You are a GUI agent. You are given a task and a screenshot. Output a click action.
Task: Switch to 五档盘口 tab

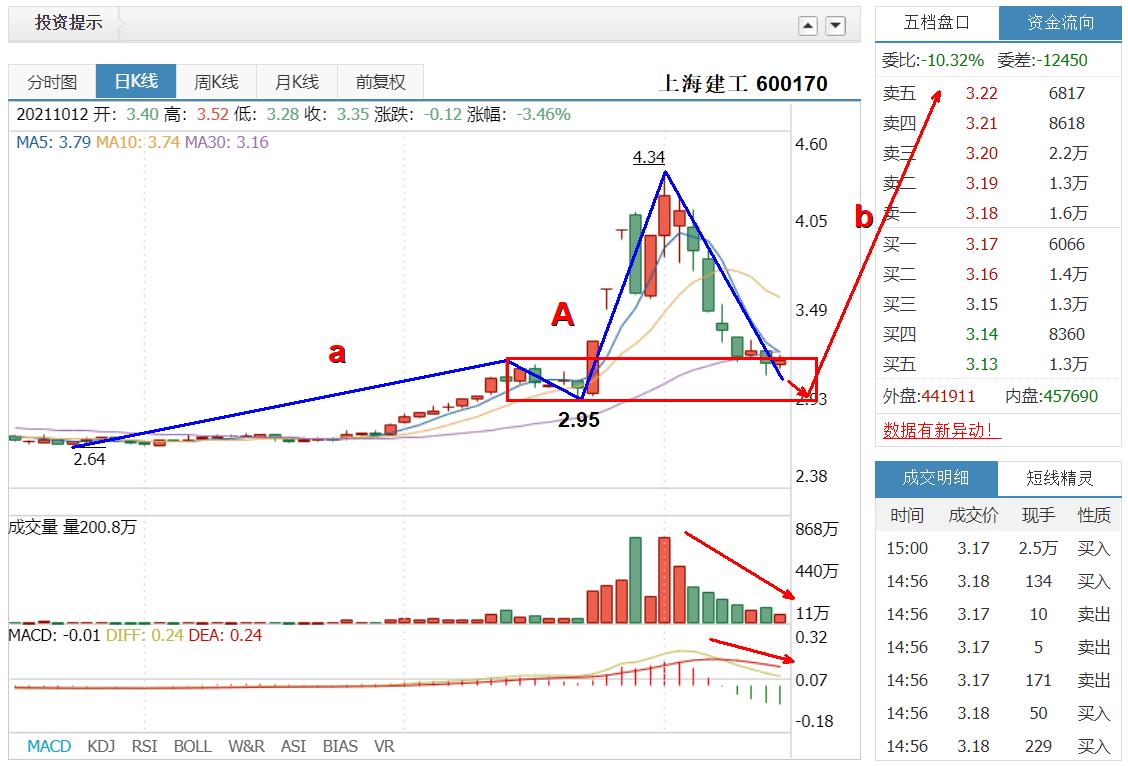tap(937, 23)
